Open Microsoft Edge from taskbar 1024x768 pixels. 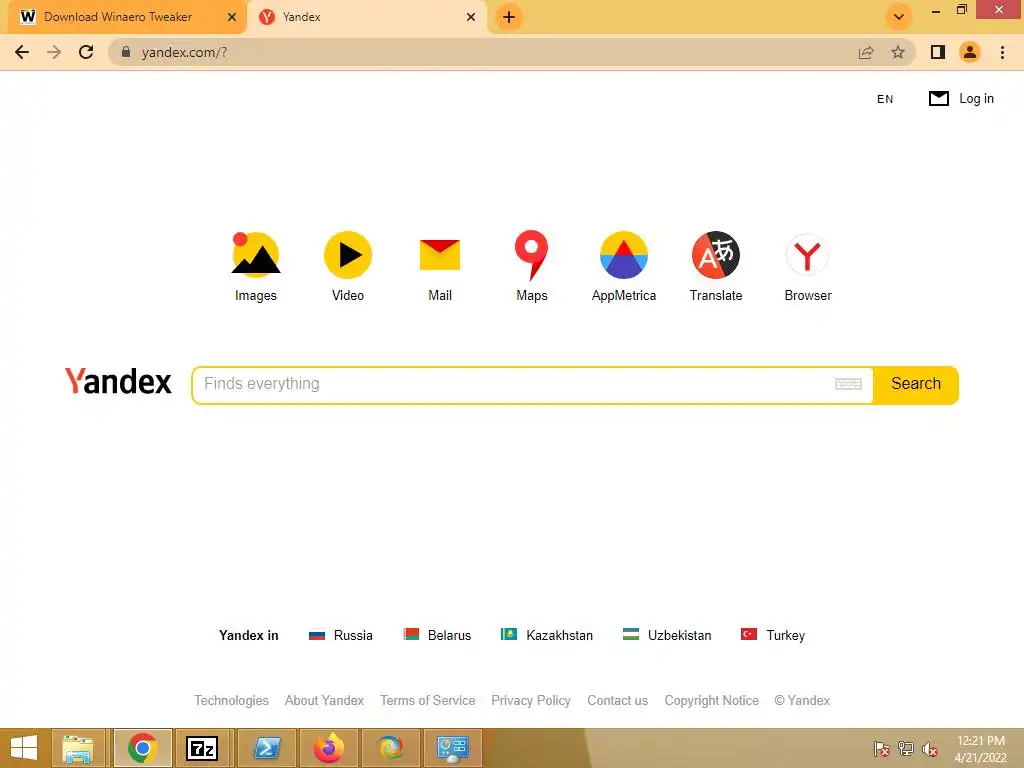[x=391, y=748]
